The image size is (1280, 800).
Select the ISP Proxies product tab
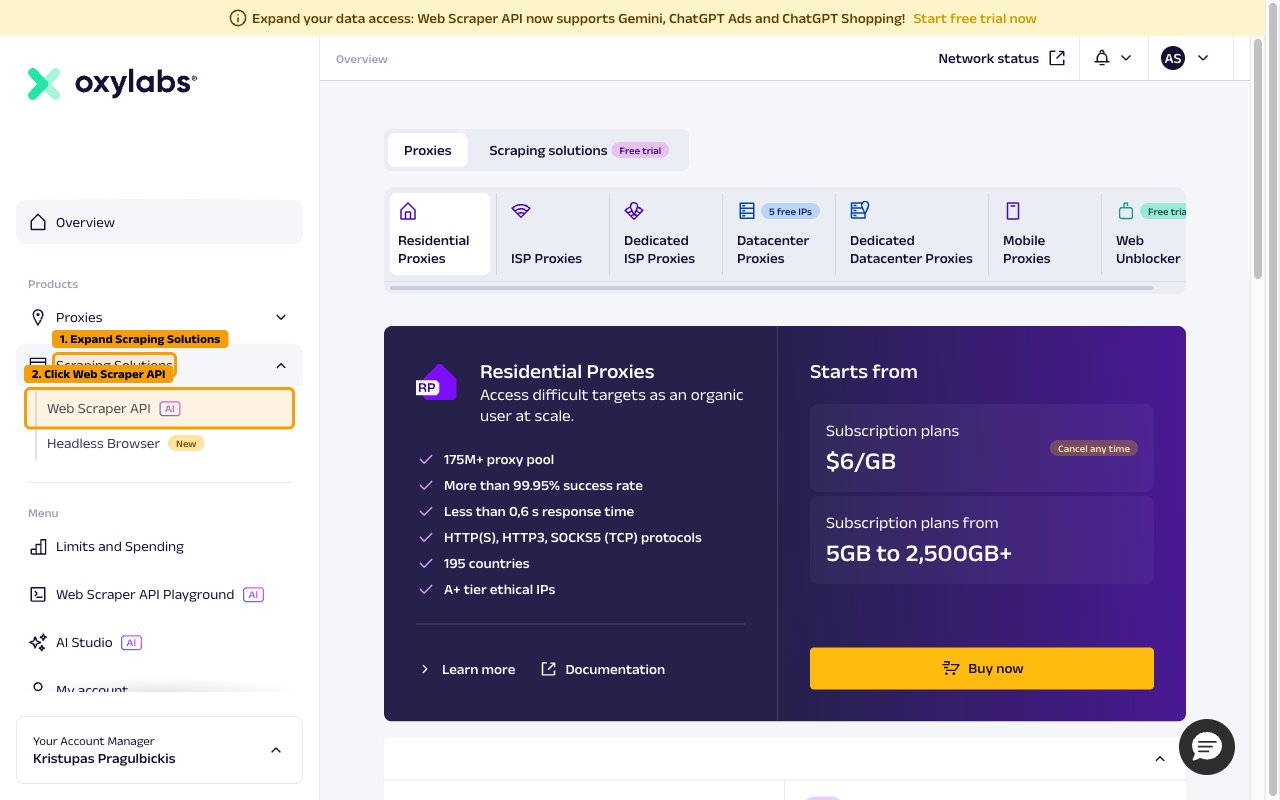553,233
